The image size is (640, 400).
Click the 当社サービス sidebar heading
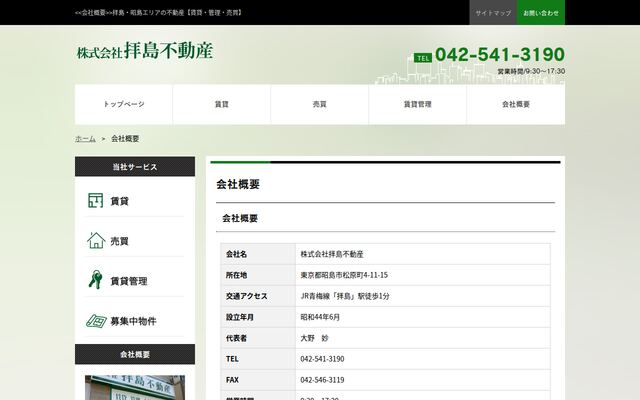click(135, 167)
